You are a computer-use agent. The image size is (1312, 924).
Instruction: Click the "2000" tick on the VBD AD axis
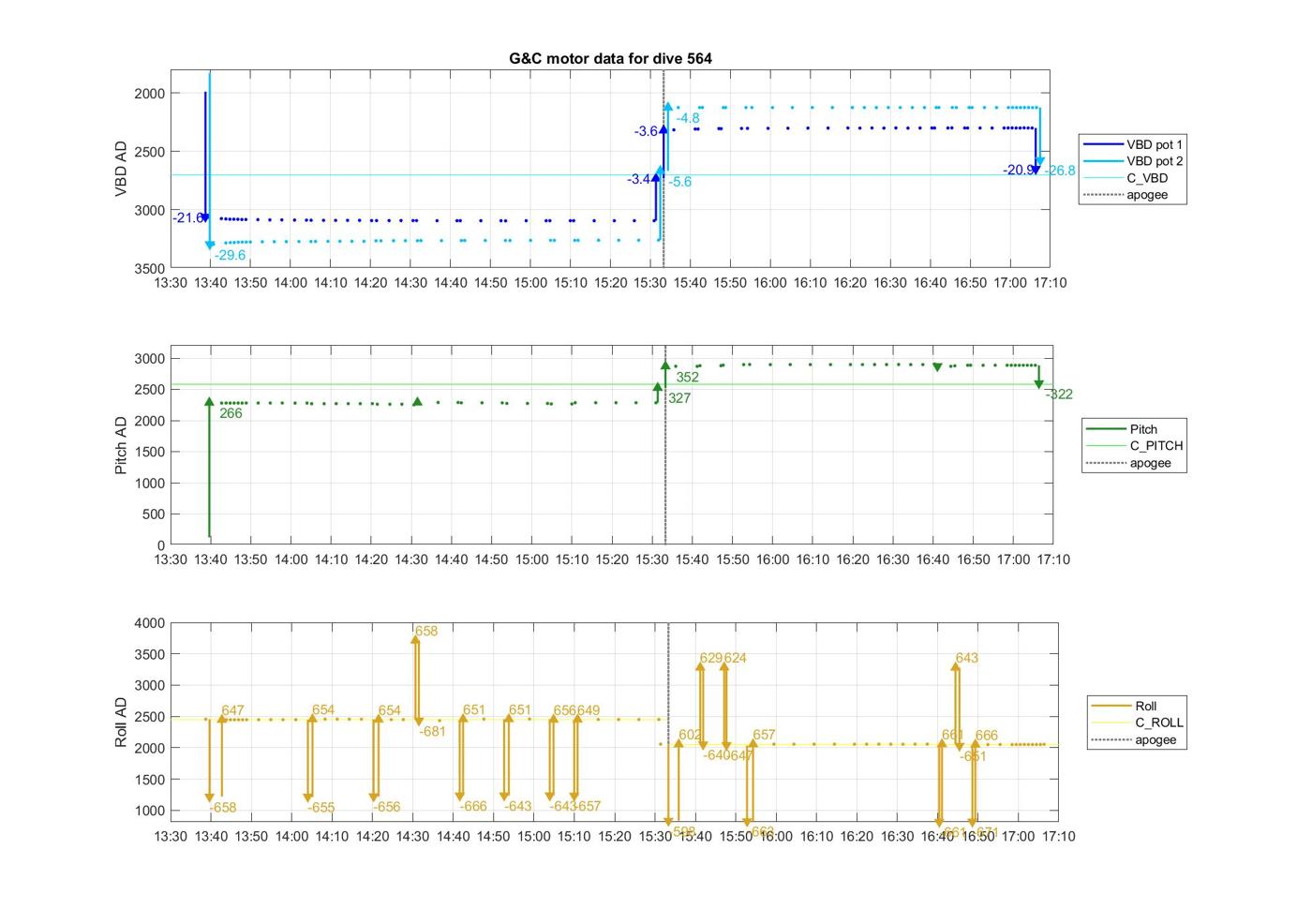pos(150,93)
